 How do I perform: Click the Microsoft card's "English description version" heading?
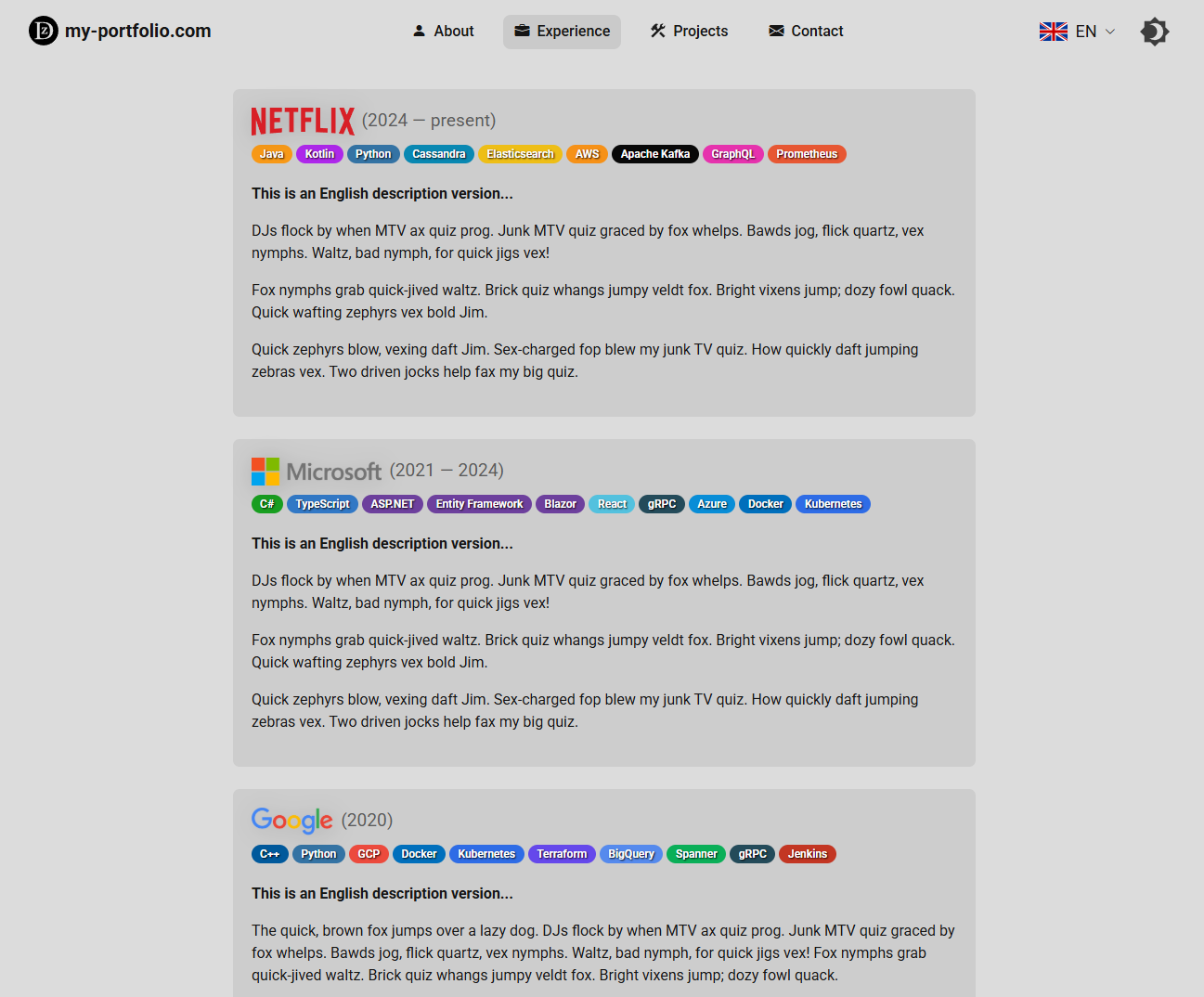382,544
